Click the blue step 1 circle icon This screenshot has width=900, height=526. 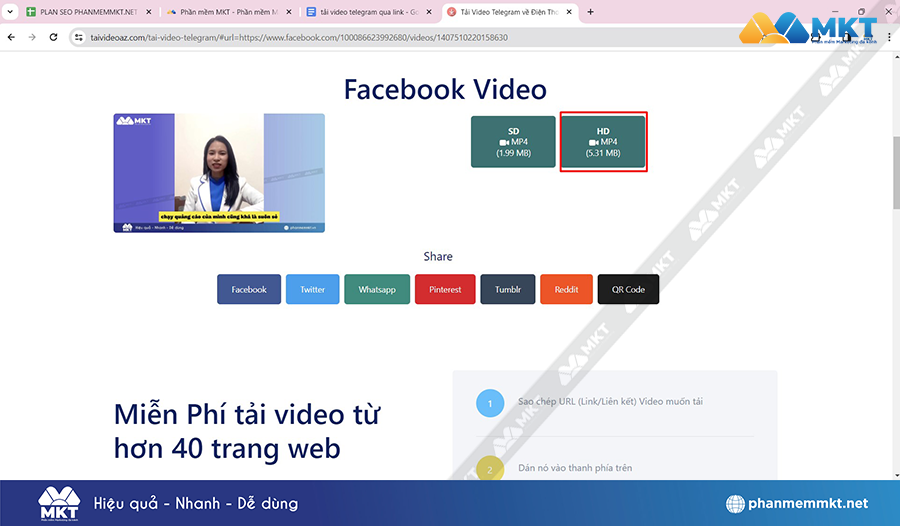click(x=490, y=403)
